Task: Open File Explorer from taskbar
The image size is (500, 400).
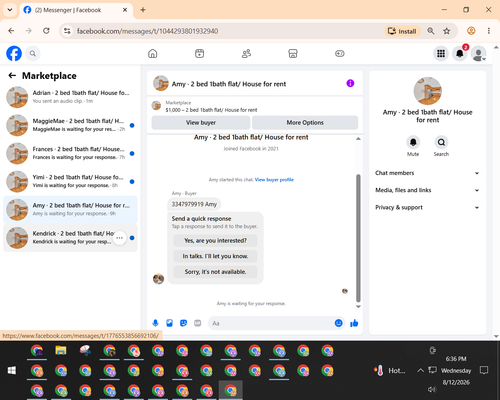Action: tap(61, 350)
